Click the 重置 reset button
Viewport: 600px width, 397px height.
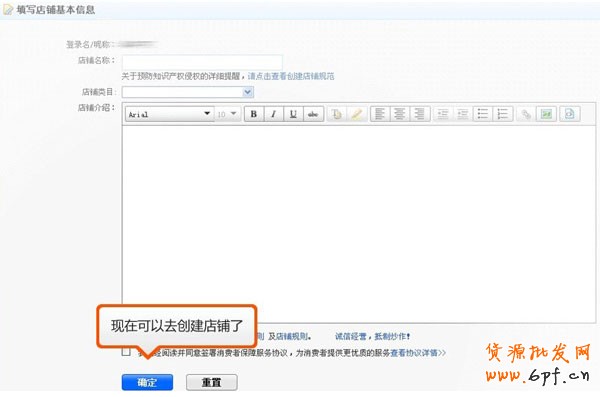(212, 382)
